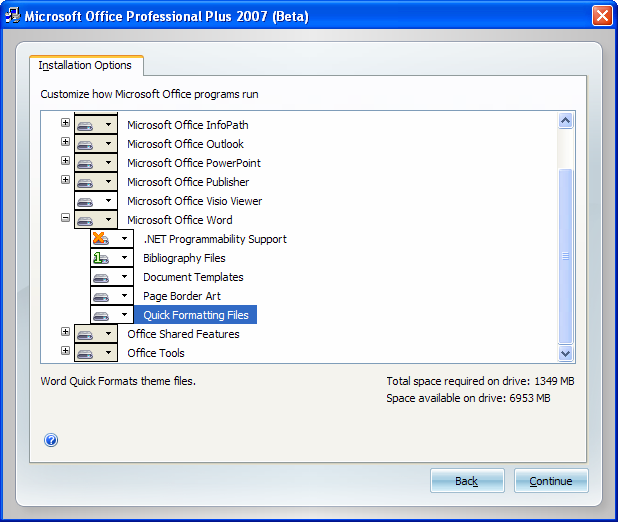Click the Continue button

[x=551, y=481]
